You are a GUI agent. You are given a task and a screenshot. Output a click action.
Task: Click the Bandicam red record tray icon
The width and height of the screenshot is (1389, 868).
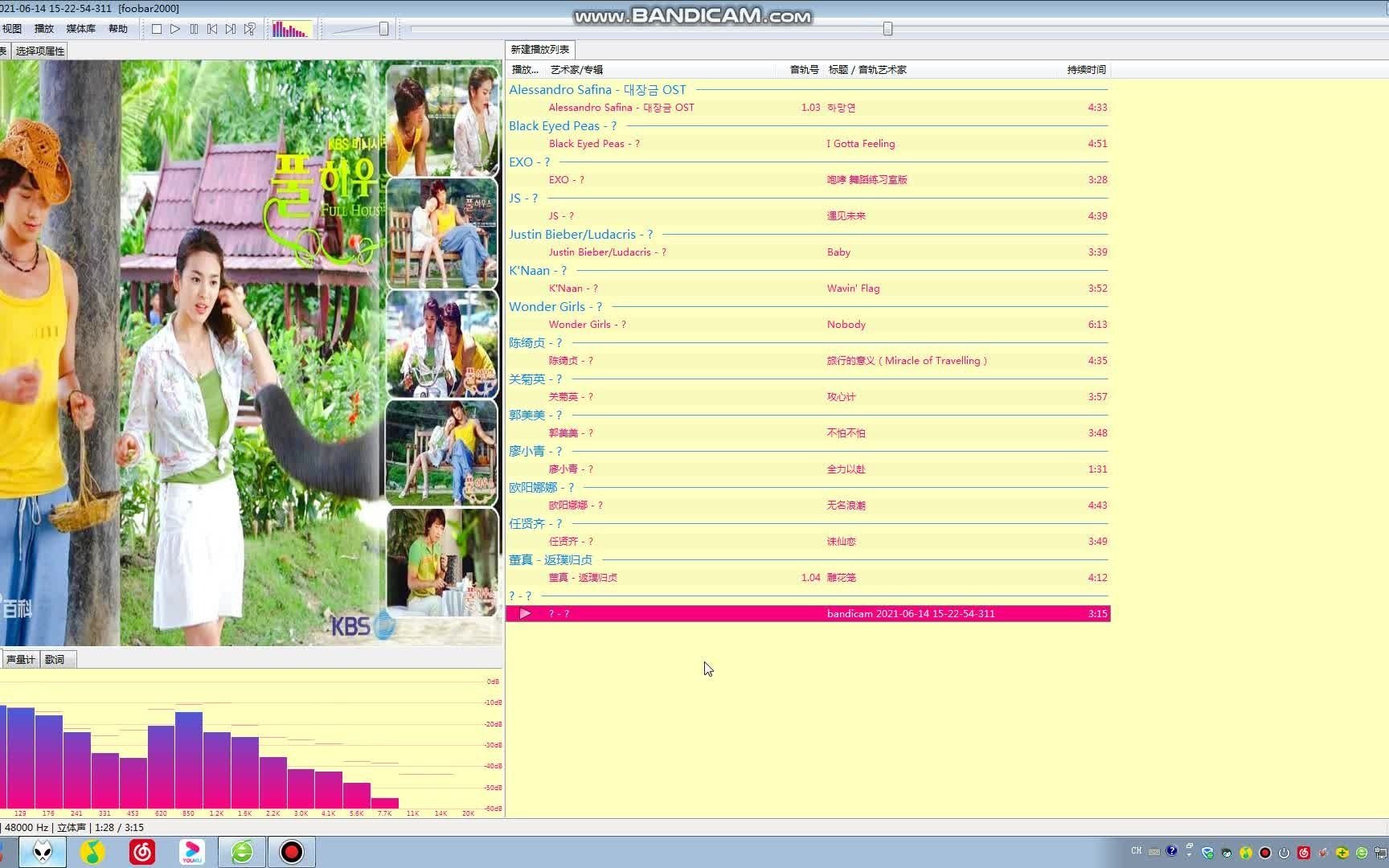point(1265,853)
